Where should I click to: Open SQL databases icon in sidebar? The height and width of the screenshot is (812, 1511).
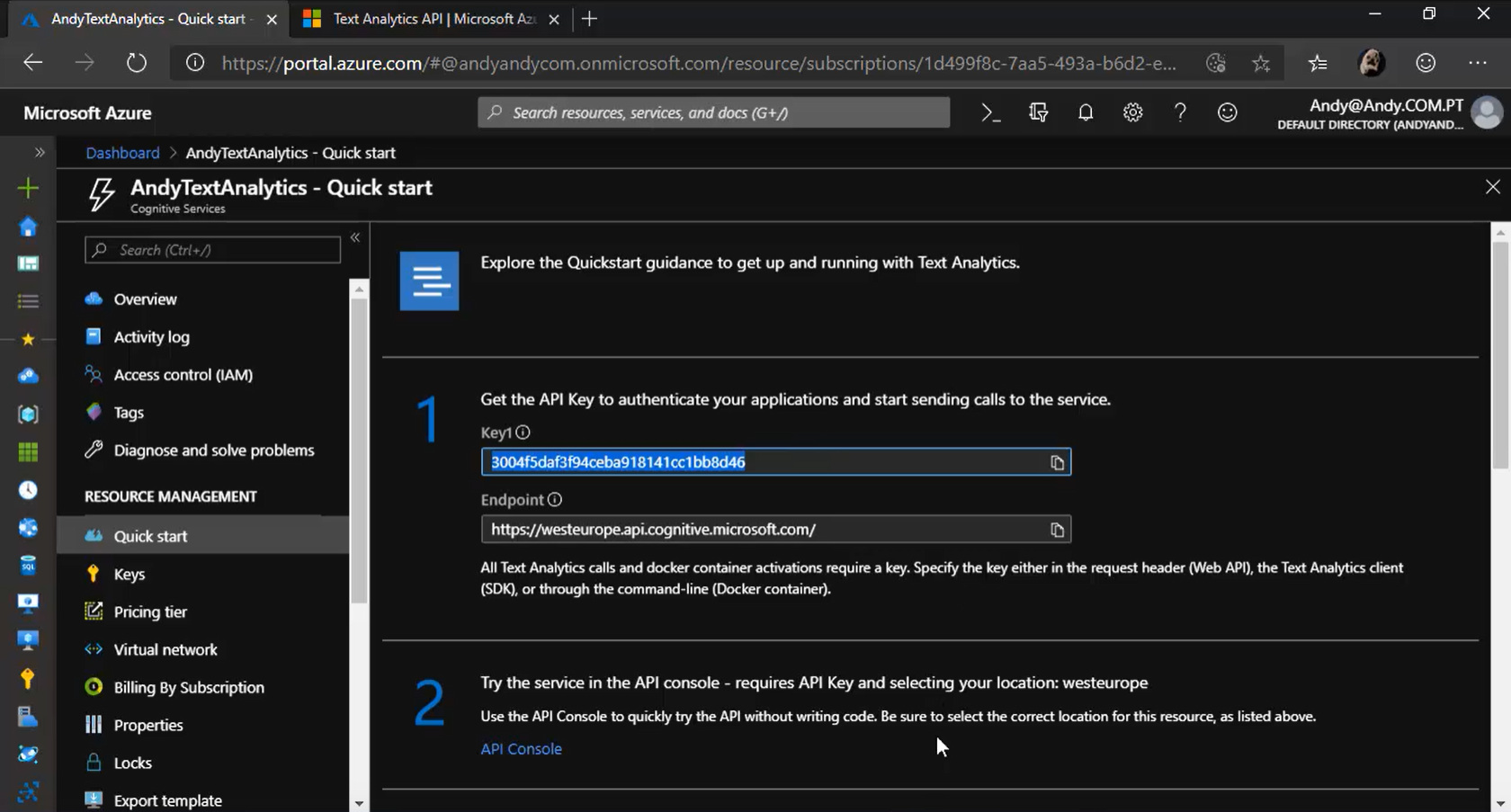pyautogui.click(x=28, y=565)
